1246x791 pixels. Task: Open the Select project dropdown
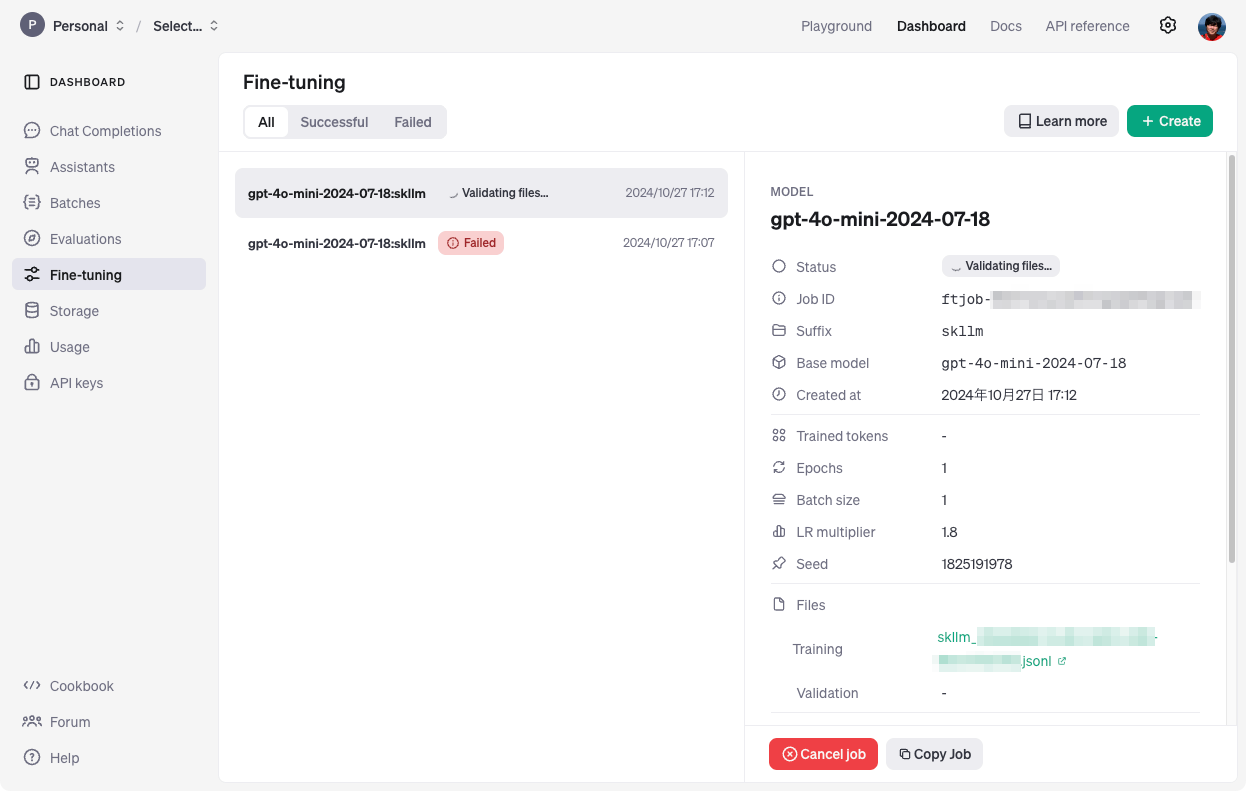point(185,26)
